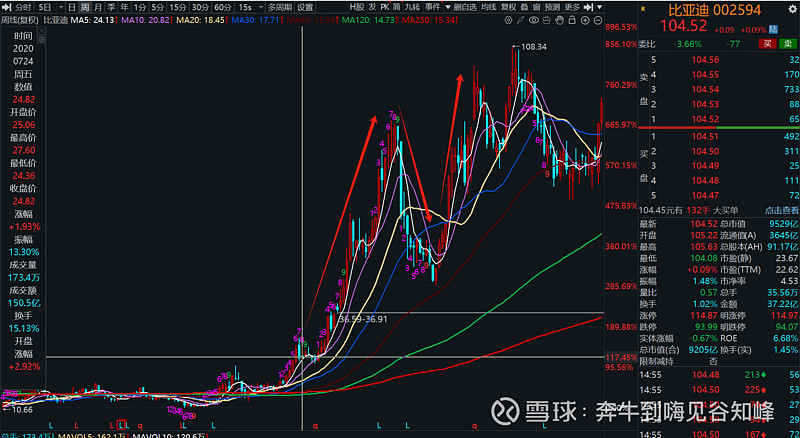
Task: Switch to the 15分 chart
Action: [x=178, y=7]
